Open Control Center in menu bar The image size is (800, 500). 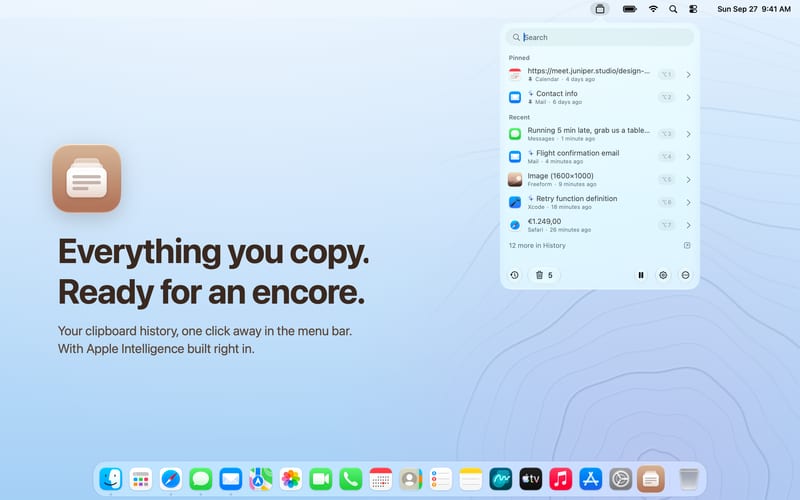(x=693, y=9)
